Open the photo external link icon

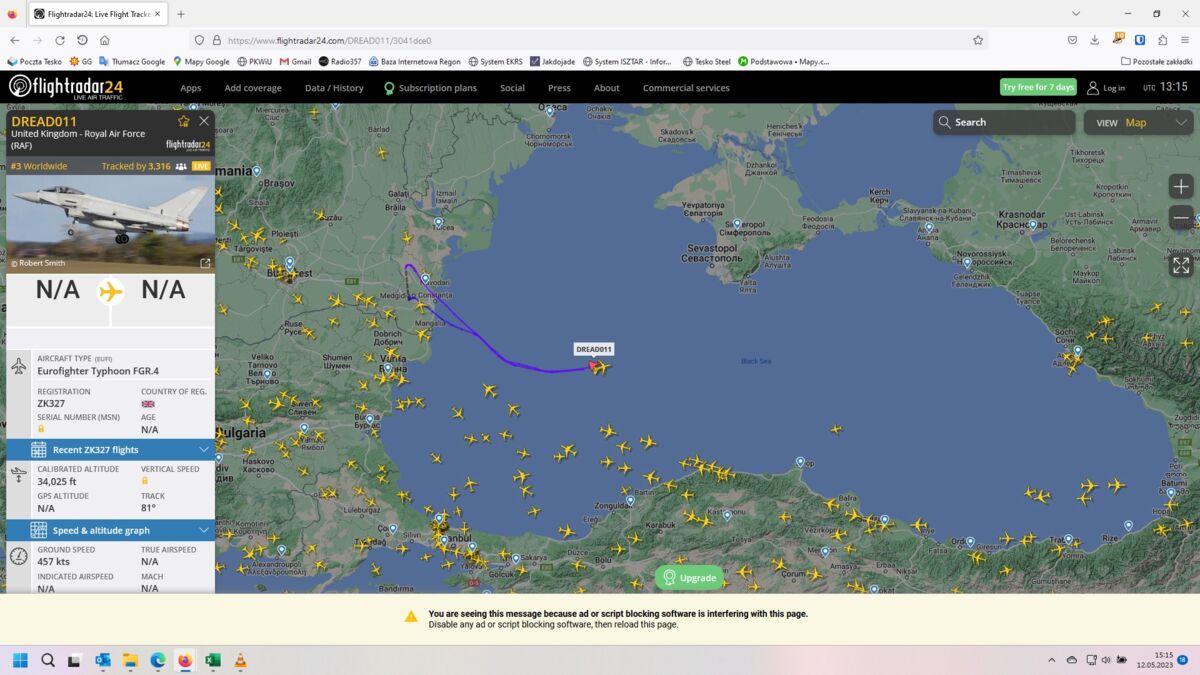tap(205, 263)
